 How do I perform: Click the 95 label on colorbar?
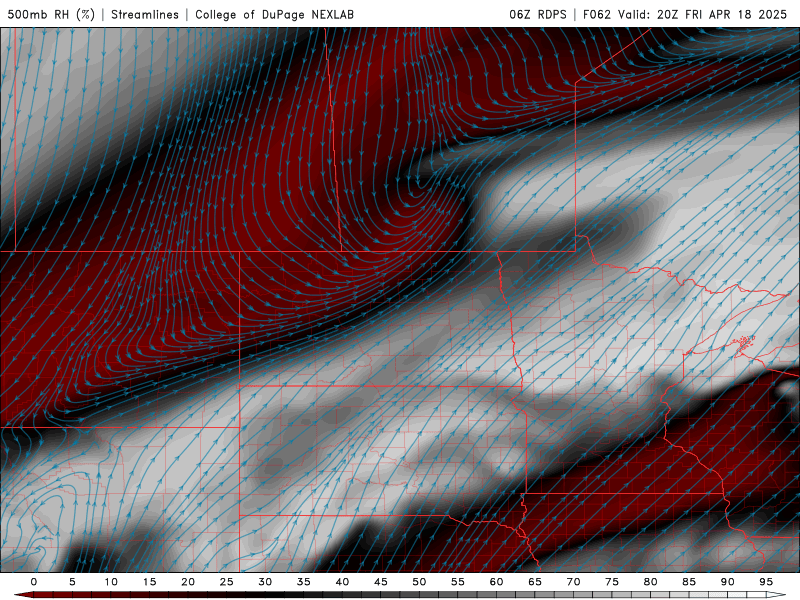pyautogui.click(x=766, y=582)
